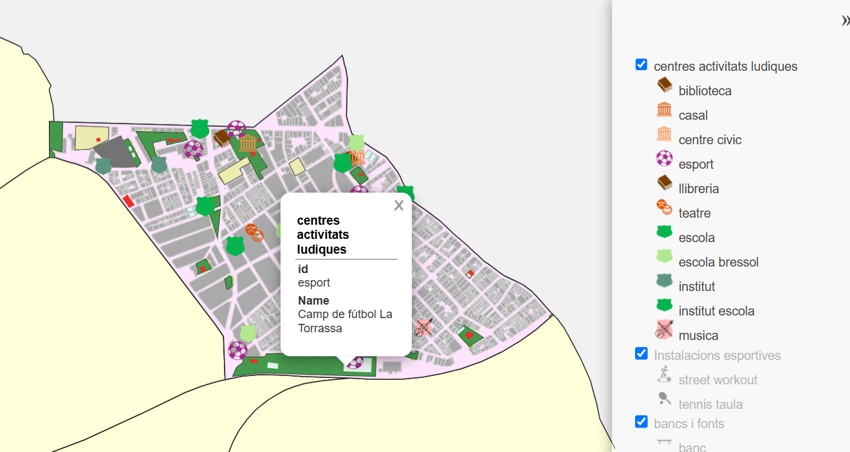This screenshot has height=452, width=850.
Task: Click the centre civic legend label
Action: pyautogui.click(x=710, y=139)
